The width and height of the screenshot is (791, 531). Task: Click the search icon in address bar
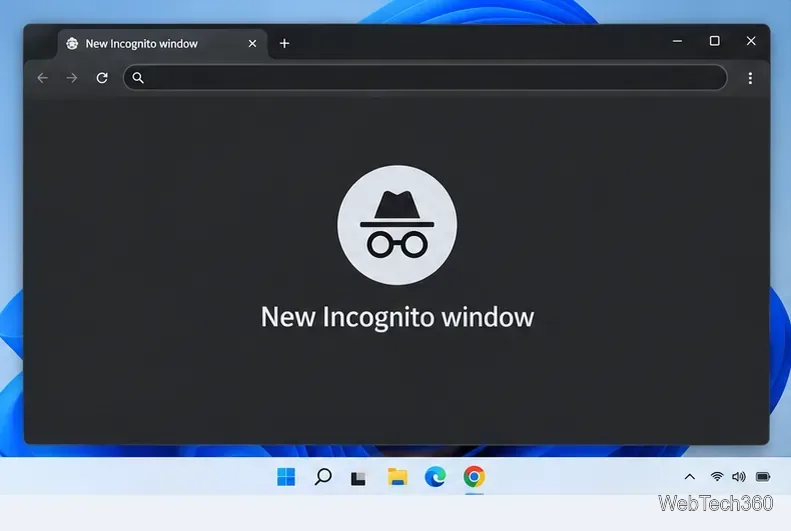pos(138,78)
